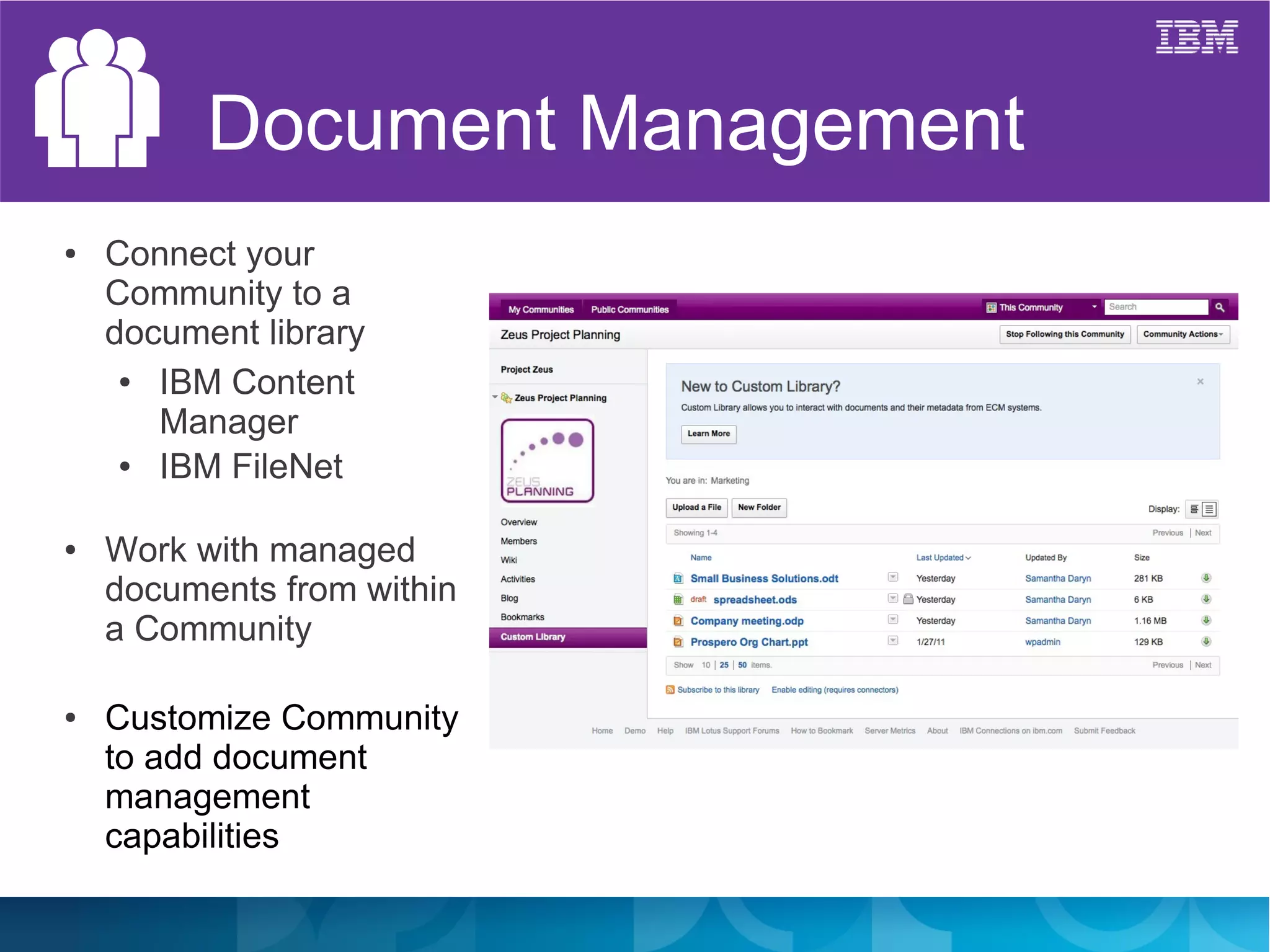Select Custom Library in the sidebar
This screenshot has width=1270, height=952.
pyautogui.click(x=567, y=637)
